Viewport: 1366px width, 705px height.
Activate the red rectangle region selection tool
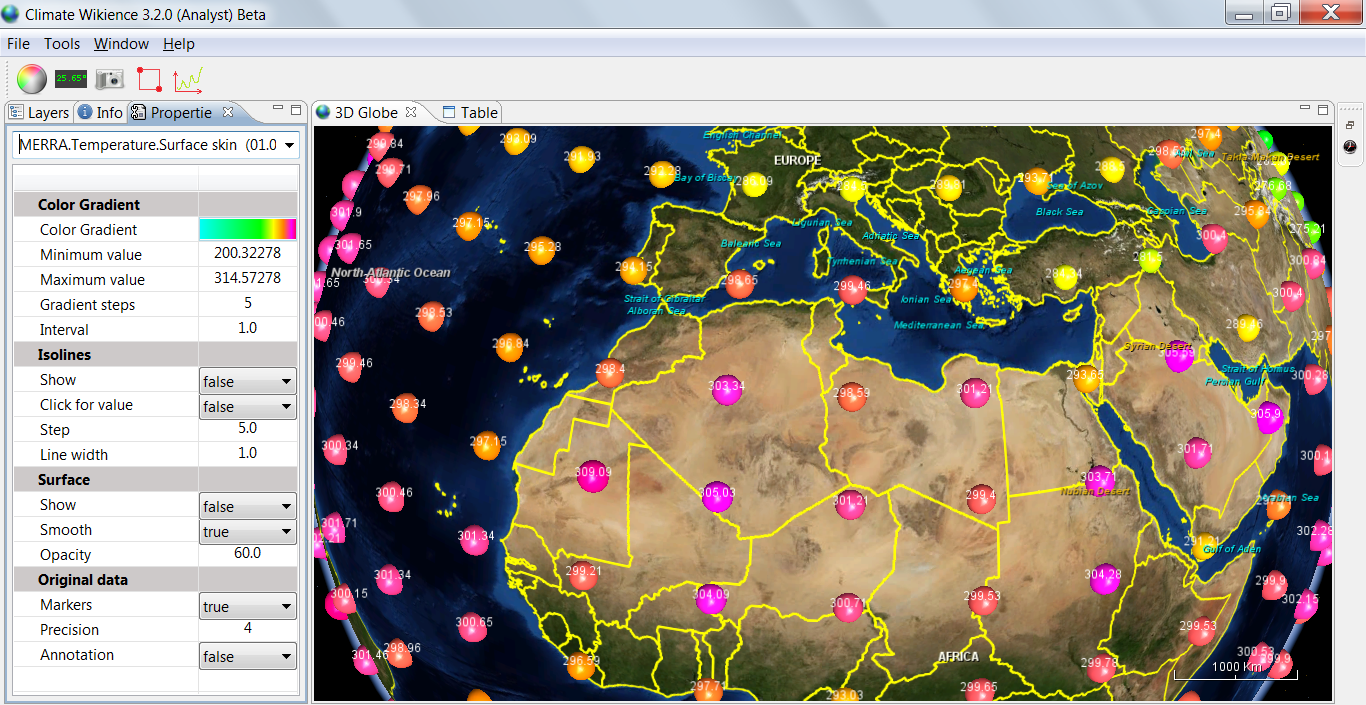(148, 79)
